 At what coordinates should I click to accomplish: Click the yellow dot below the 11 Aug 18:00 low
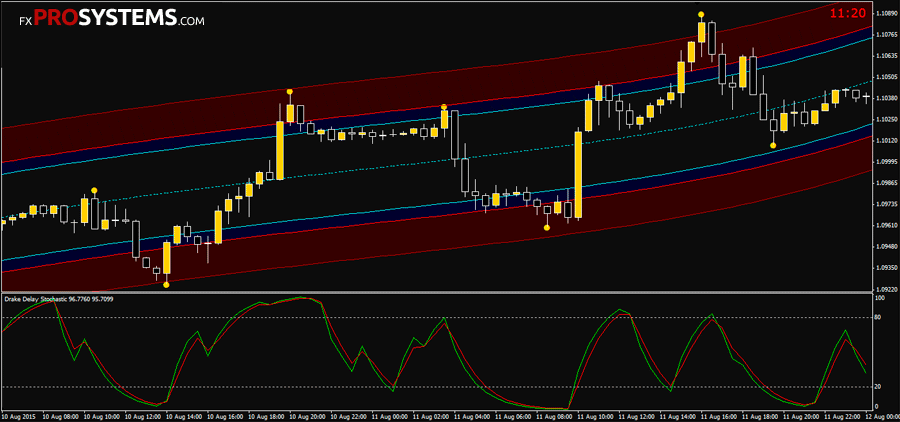click(773, 145)
